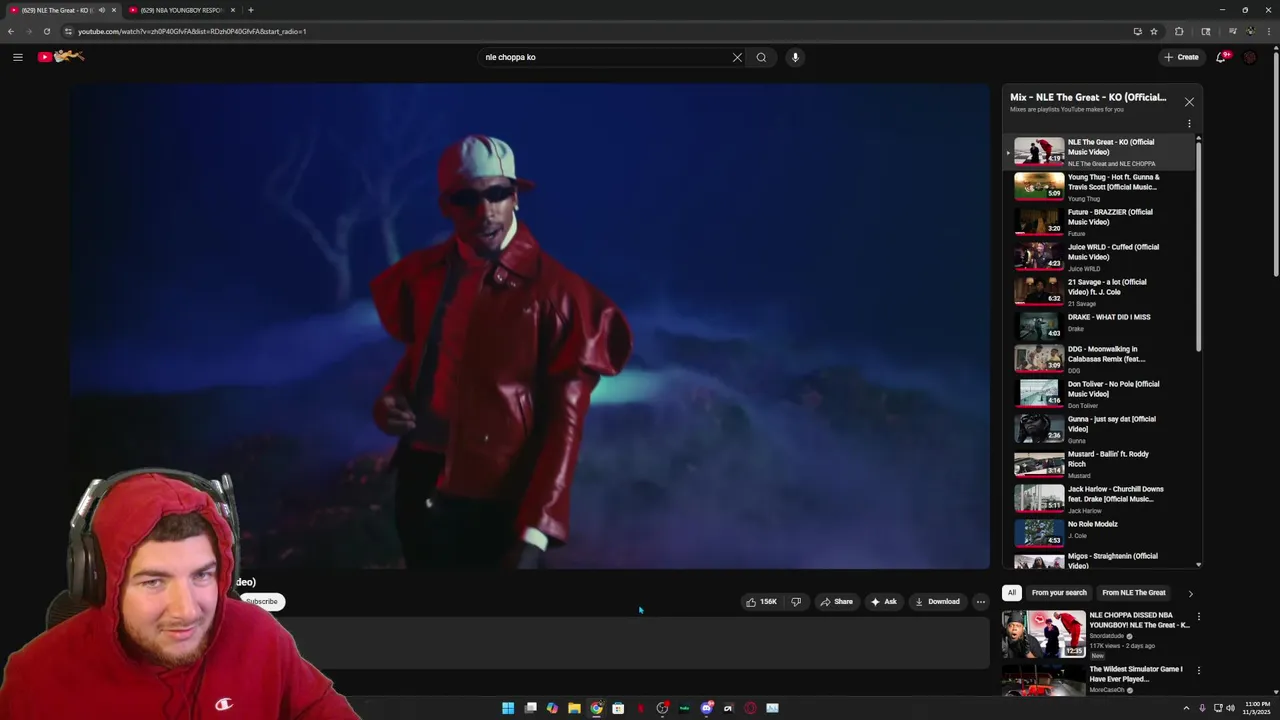Open File Explorer from taskbar
Viewport: 1280px width, 720px height.
(574, 708)
